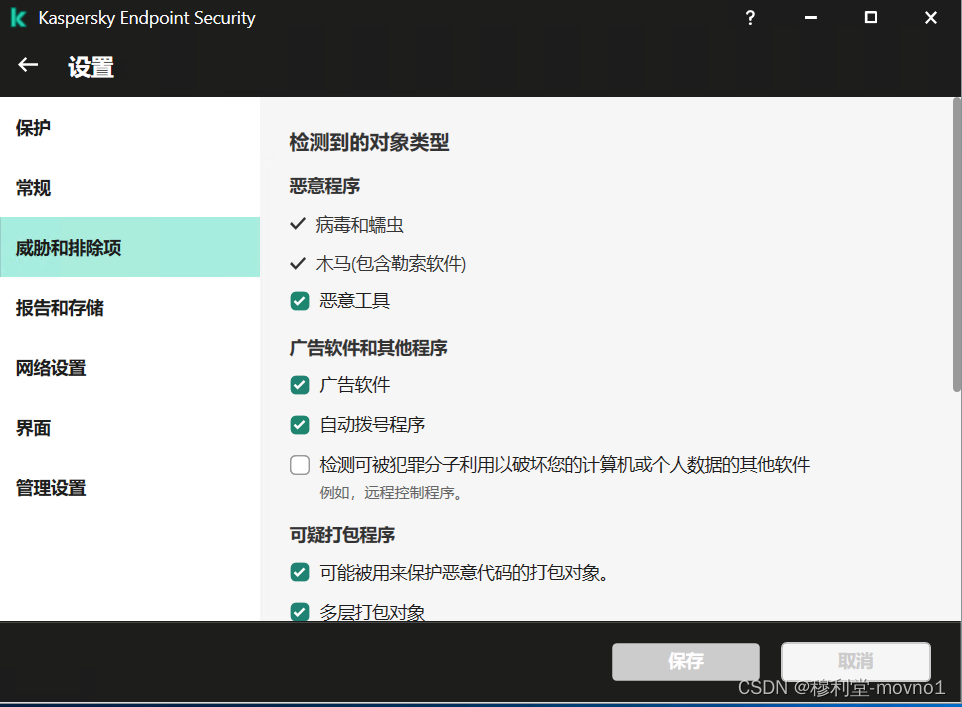Toggle the 自动拨号程序 checkbox
962x707 pixels.
[299, 425]
